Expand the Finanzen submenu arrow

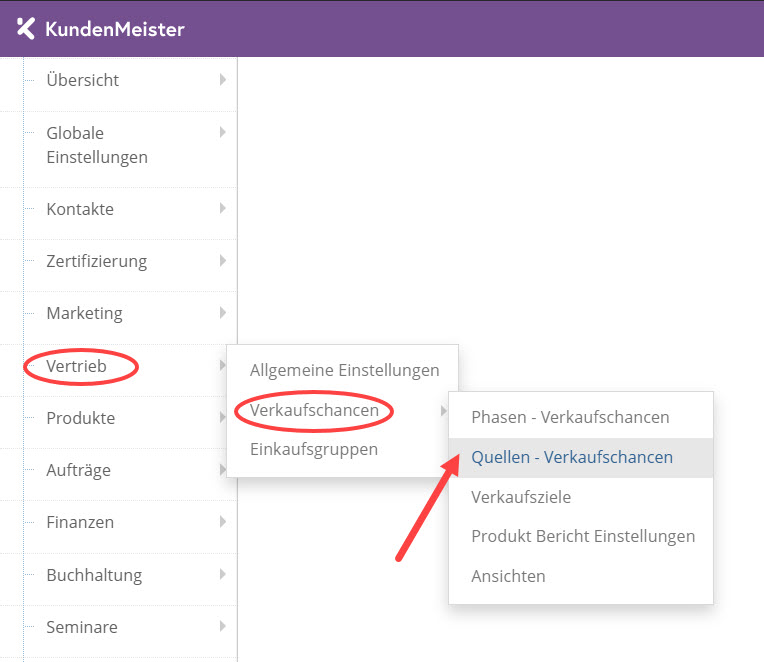click(x=223, y=522)
